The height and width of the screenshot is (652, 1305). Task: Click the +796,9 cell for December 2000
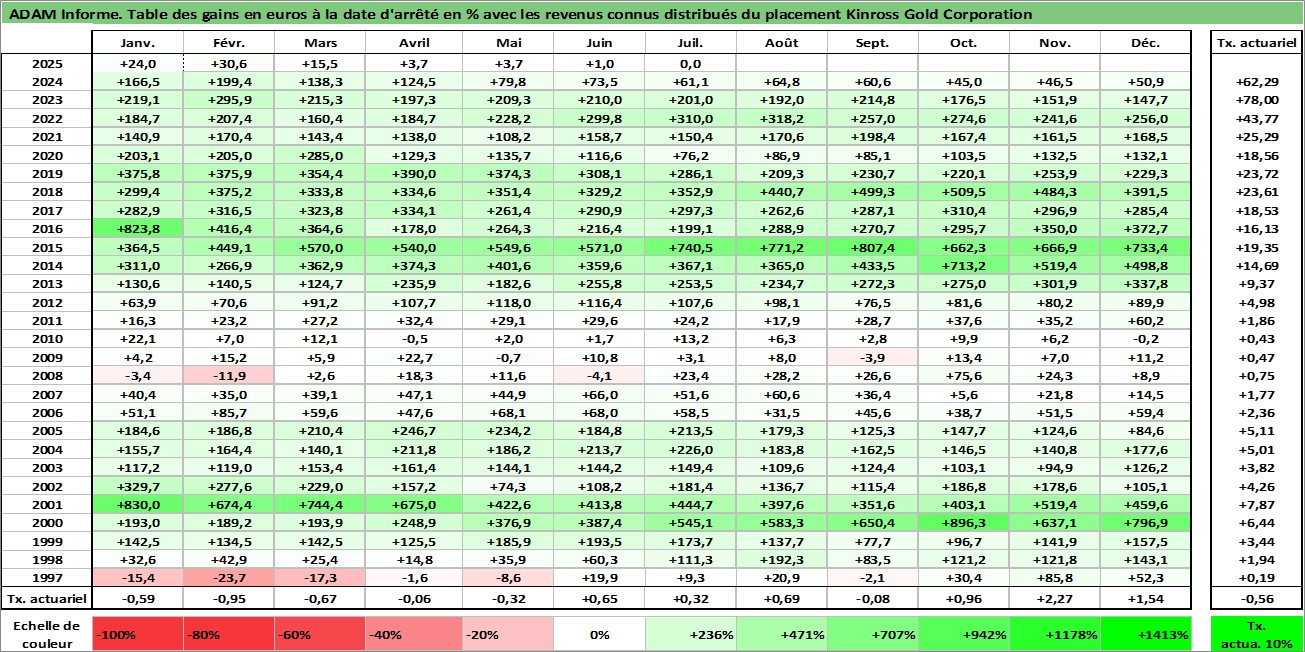[1146, 523]
